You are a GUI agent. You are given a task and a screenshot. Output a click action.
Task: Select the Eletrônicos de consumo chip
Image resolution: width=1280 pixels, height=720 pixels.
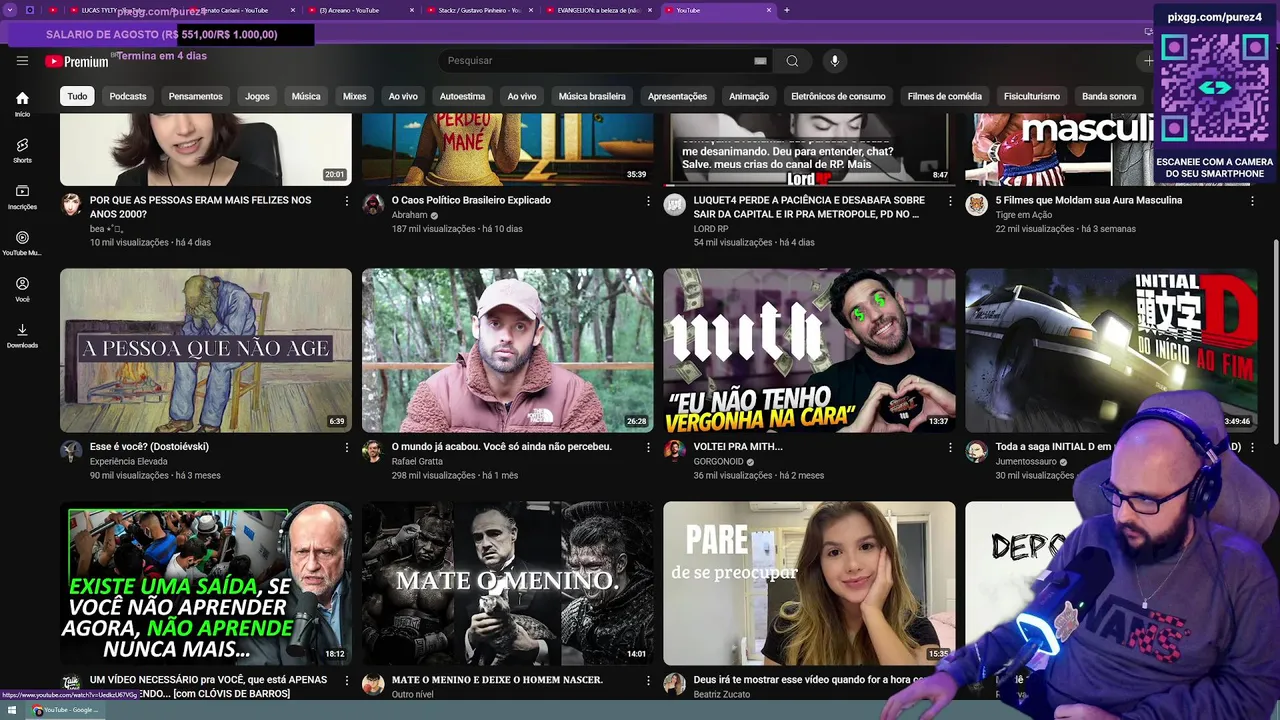pos(838,96)
